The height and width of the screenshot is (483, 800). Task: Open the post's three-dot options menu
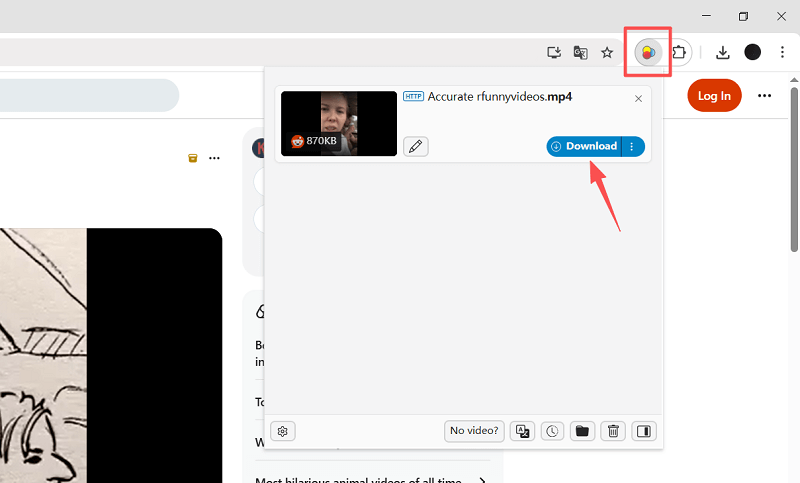(x=214, y=158)
